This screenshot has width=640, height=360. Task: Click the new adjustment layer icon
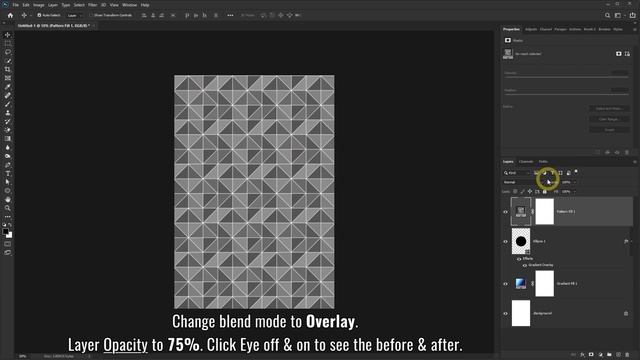point(600,355)
